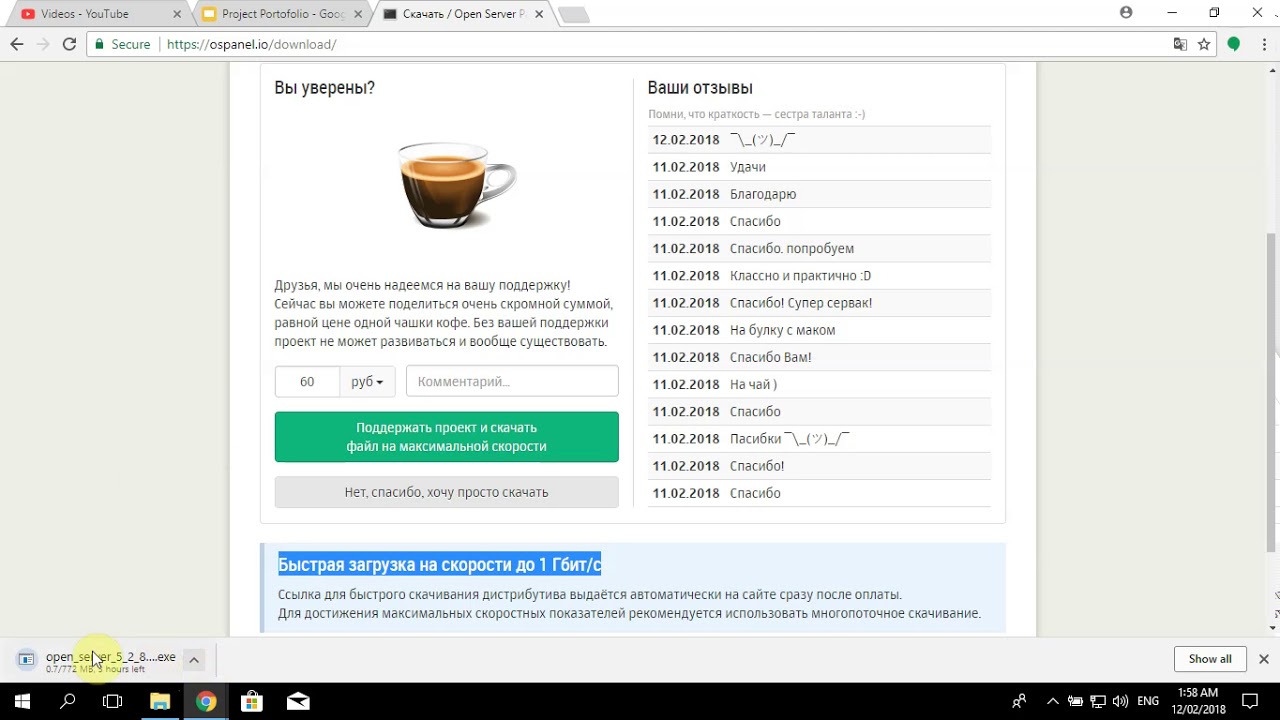Click the coffee cup image
The image size is (1280, 720).
pos(457,185)
